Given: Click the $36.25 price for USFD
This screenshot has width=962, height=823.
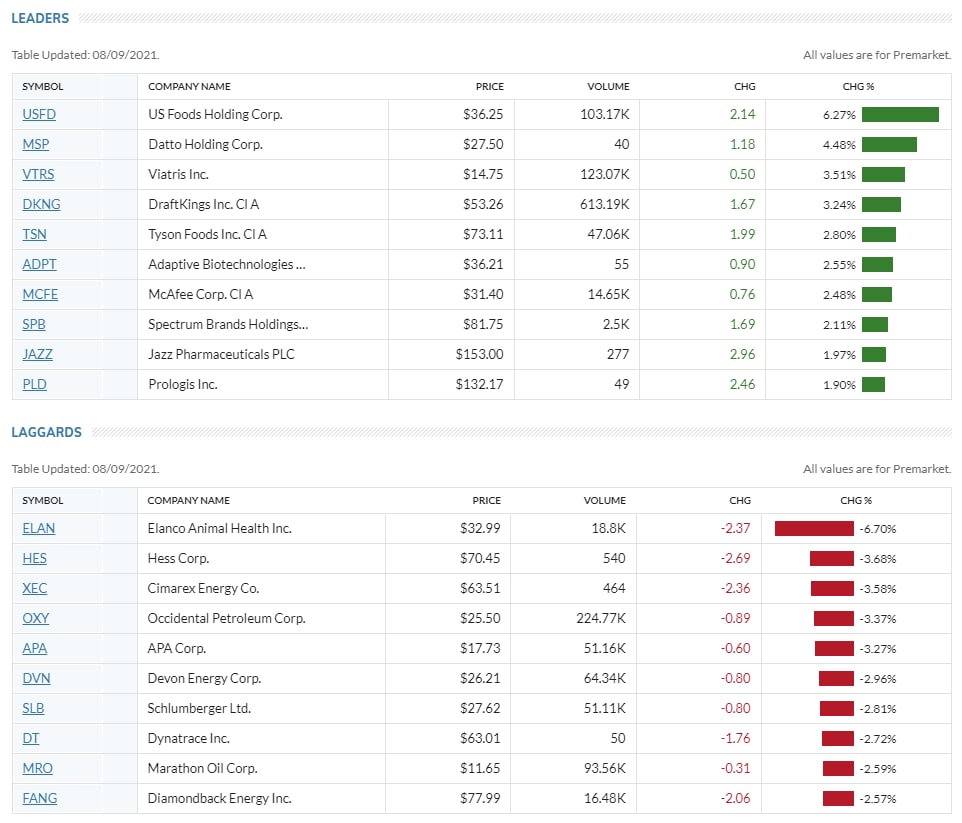Looking at the screenshot, I should (x=483, y=114).
